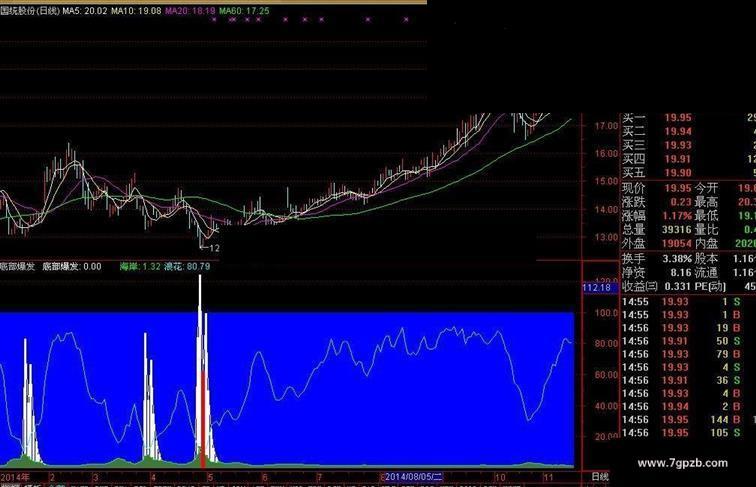Viewport: 756px width, 487px height.
Task: Select the MA10: 19.08 indicator label
Action: point(136,11)
